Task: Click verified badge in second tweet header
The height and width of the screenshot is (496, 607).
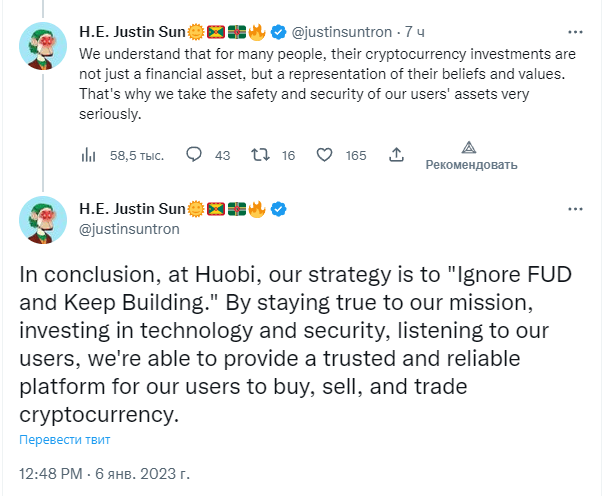Action: click(278, 209)
